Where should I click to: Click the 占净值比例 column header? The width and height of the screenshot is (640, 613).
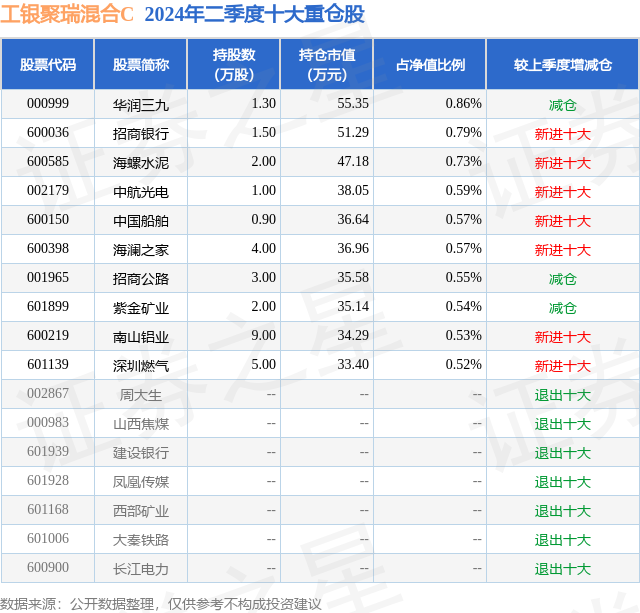pos(430,64)
